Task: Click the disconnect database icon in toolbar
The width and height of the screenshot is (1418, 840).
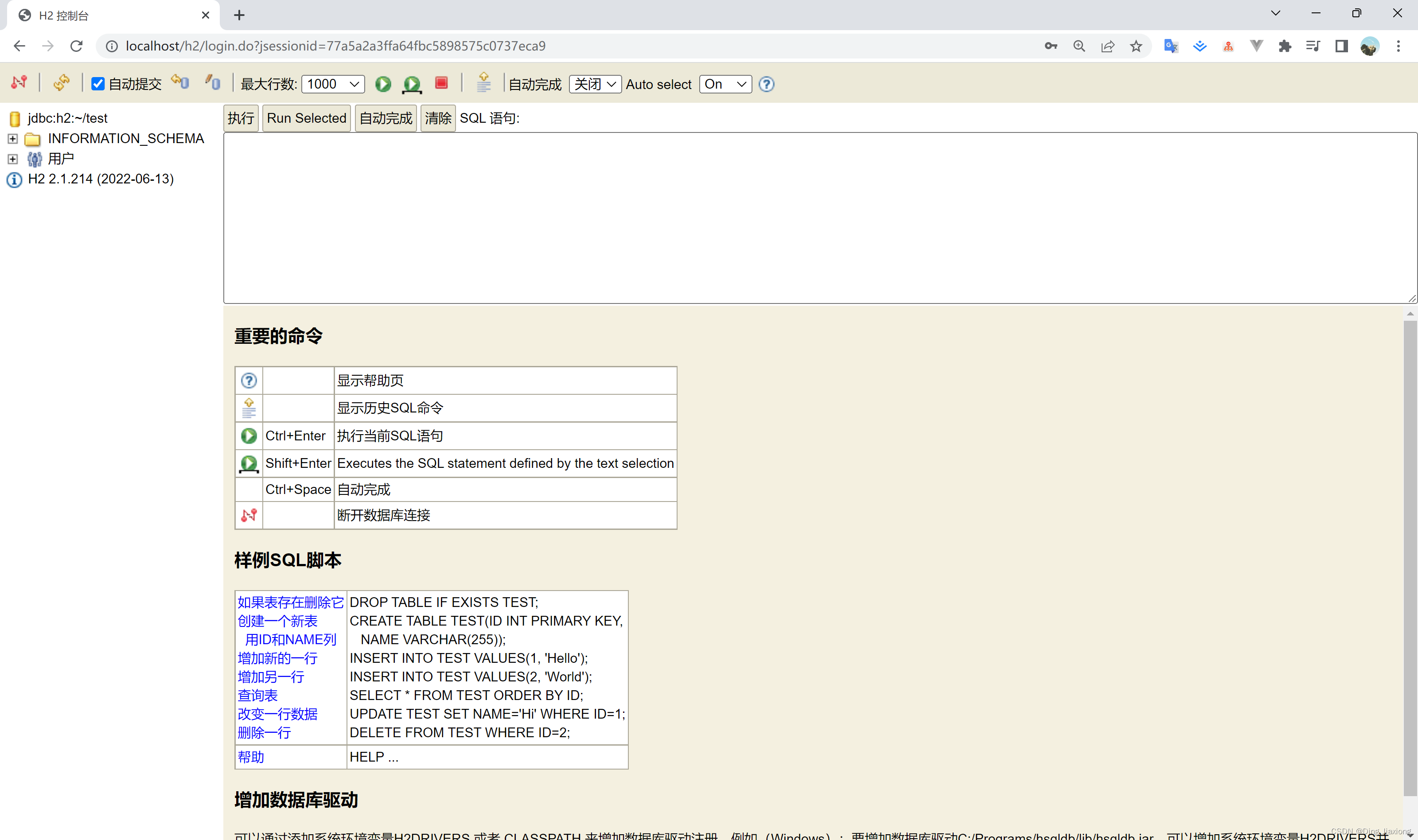Action: [x=19, y=83]
